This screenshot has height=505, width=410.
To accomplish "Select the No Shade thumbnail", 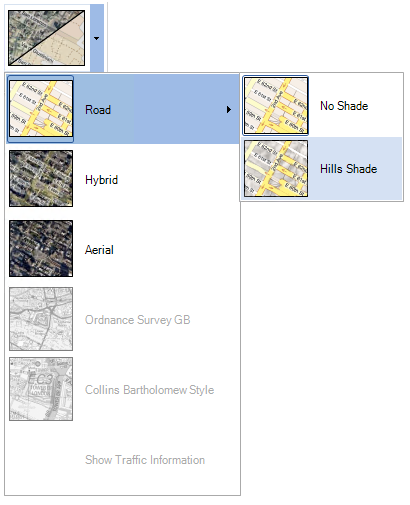I will pos(276,106).
